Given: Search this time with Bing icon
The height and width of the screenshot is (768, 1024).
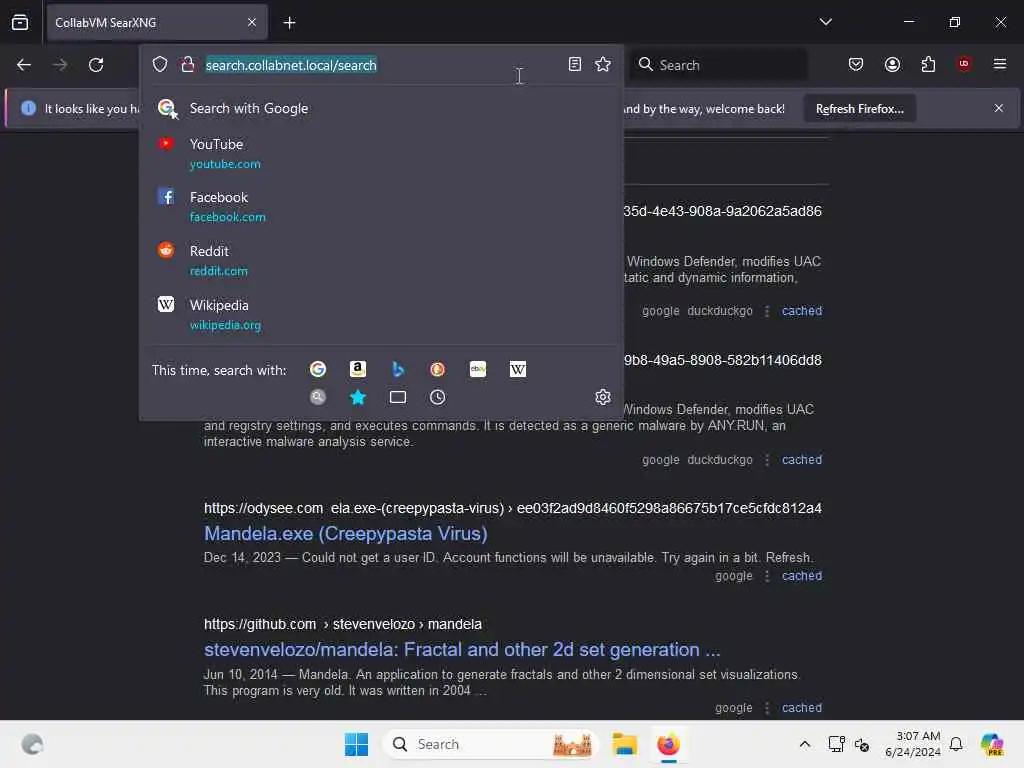Looking at the screenshot, I should [398, 370].
